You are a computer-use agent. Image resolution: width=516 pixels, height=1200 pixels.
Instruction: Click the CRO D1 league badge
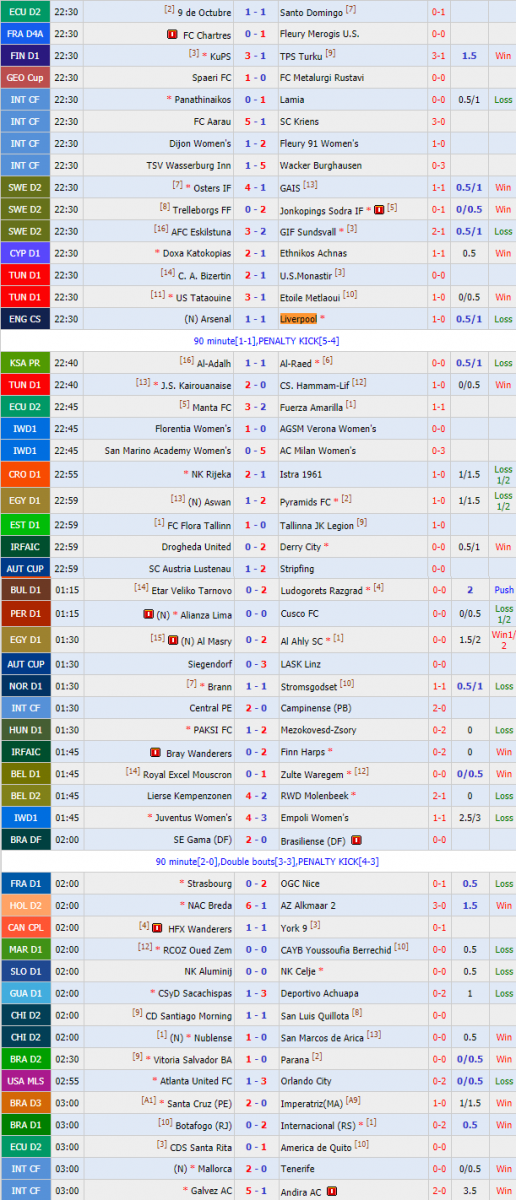coord(25,474)
